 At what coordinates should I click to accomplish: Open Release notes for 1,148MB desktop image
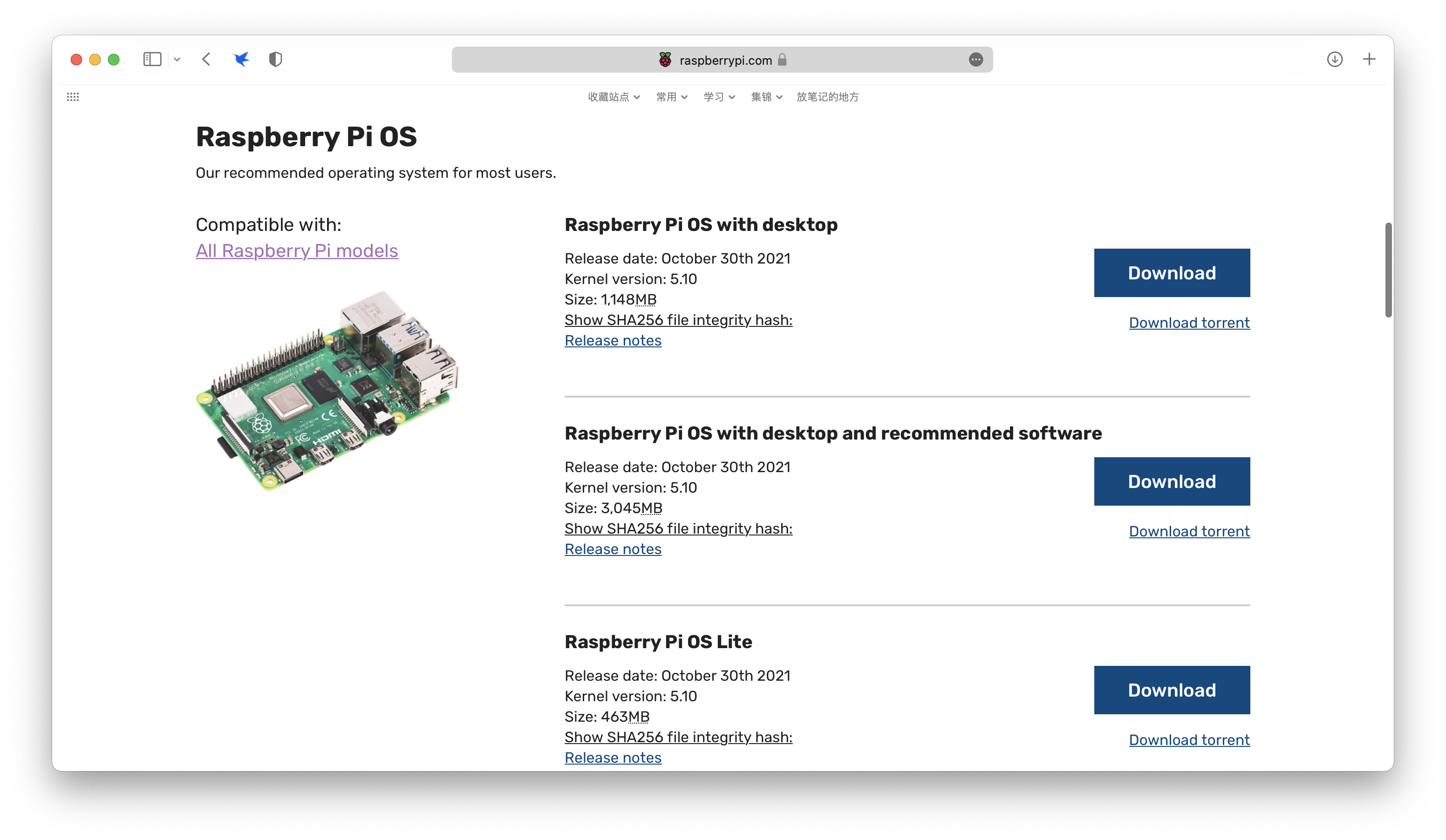coord(613,340)
